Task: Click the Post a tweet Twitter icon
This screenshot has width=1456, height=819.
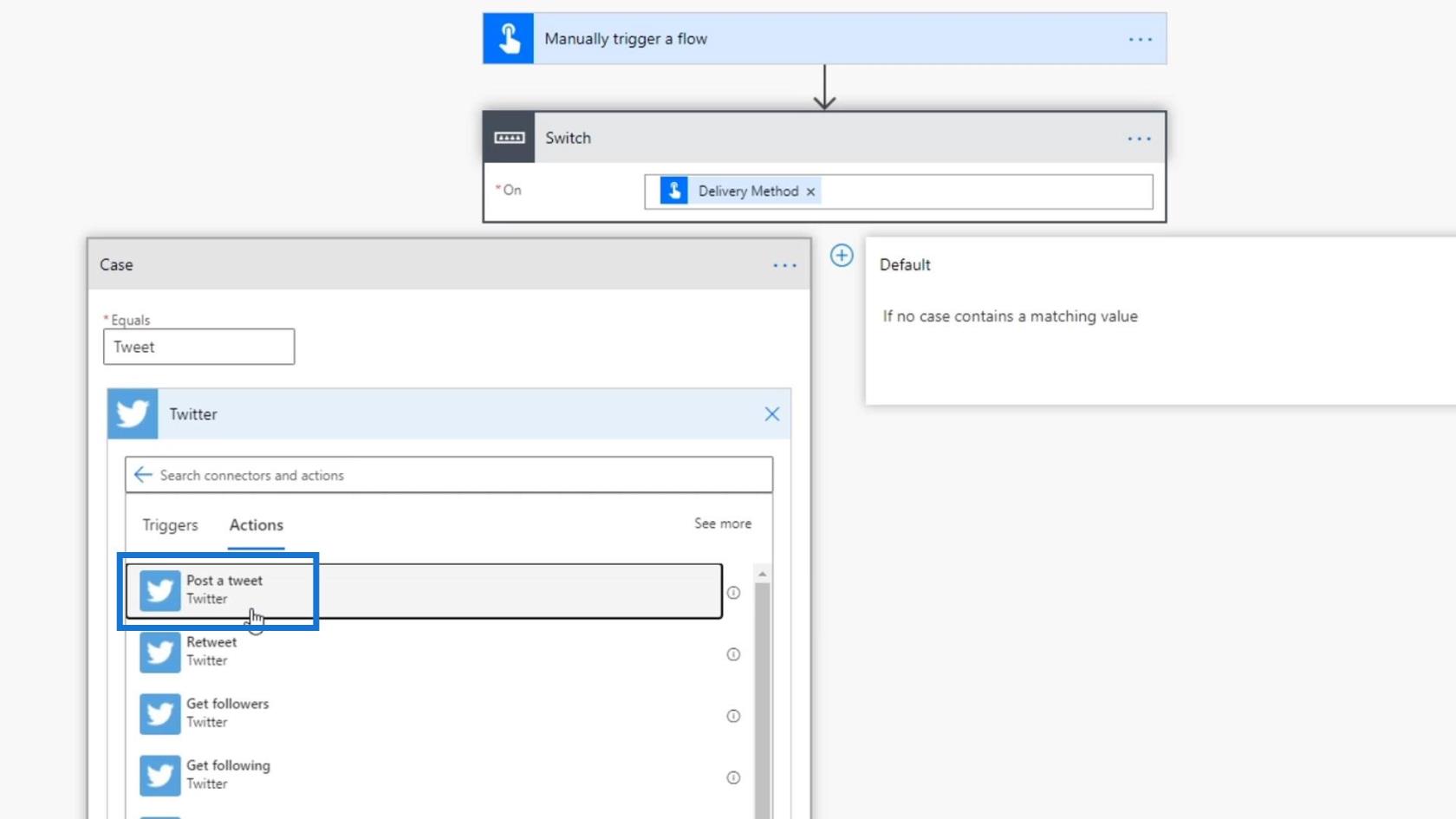Action: [x=160, y=591]
